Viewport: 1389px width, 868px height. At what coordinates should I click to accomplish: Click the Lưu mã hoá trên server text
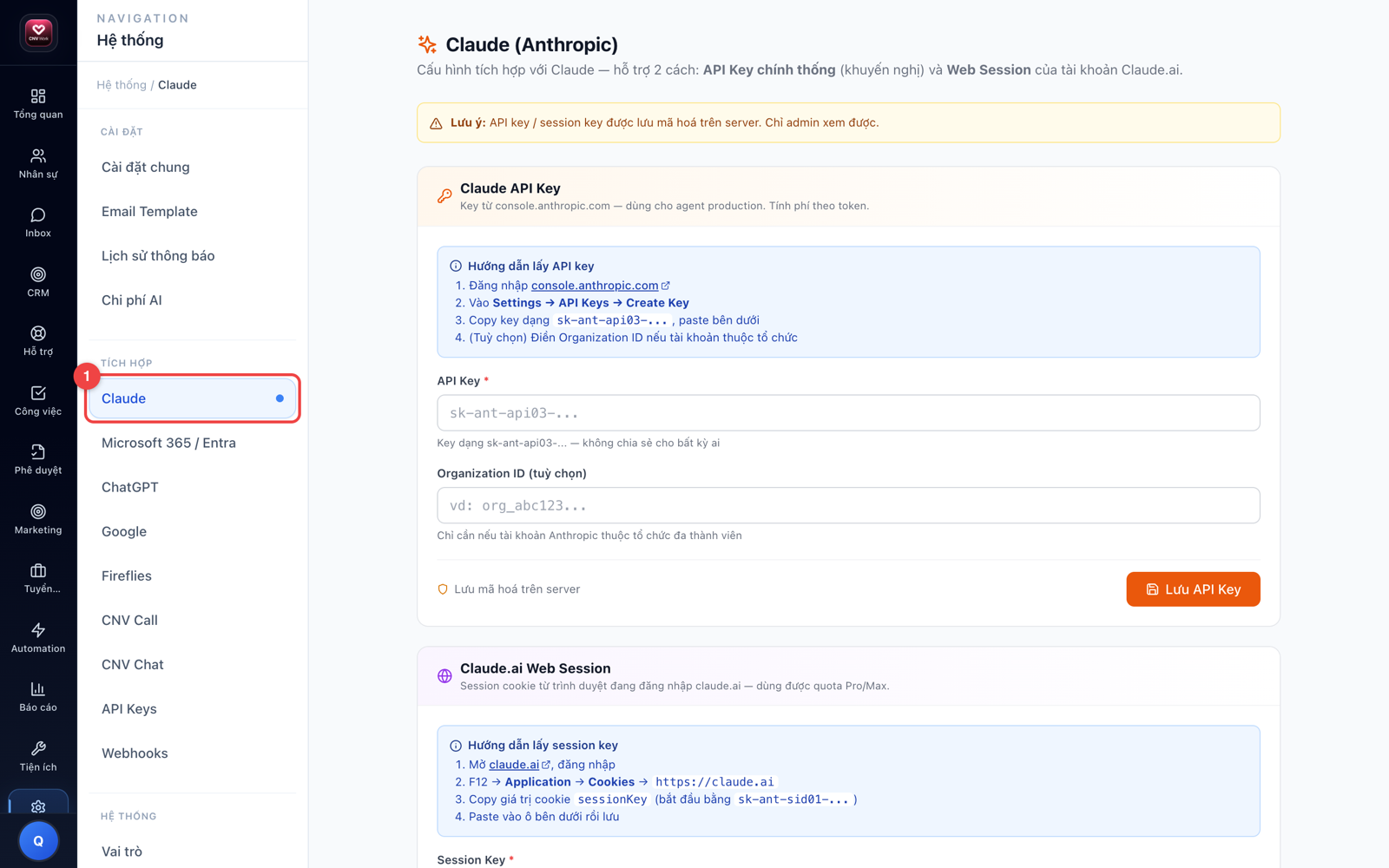(x=517, y=589)
